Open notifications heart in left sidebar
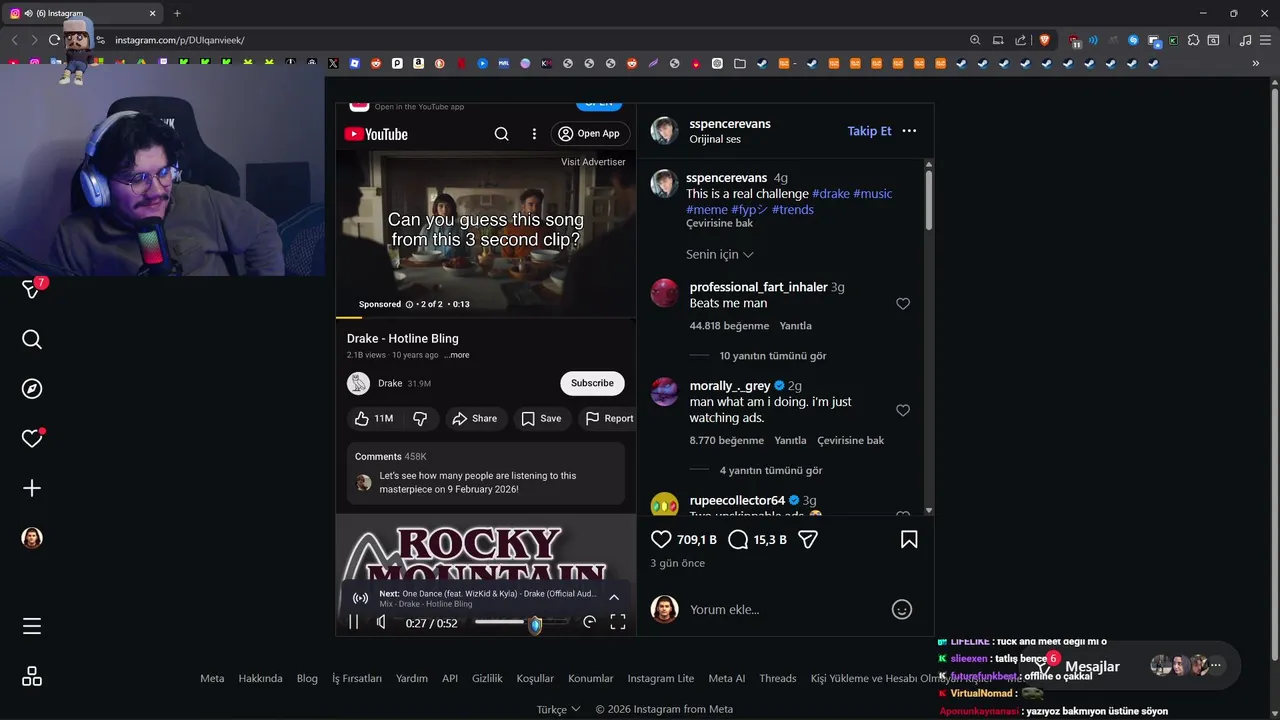The width and height of the screenshot is (1280, 720). [32, 438]
